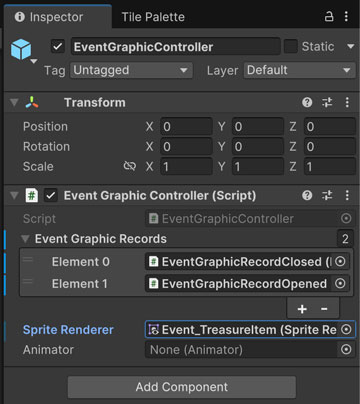The height and width of the screenshot is (404, 360).
Task: Open the object picker for the Animator field
Action: (346, 350)
